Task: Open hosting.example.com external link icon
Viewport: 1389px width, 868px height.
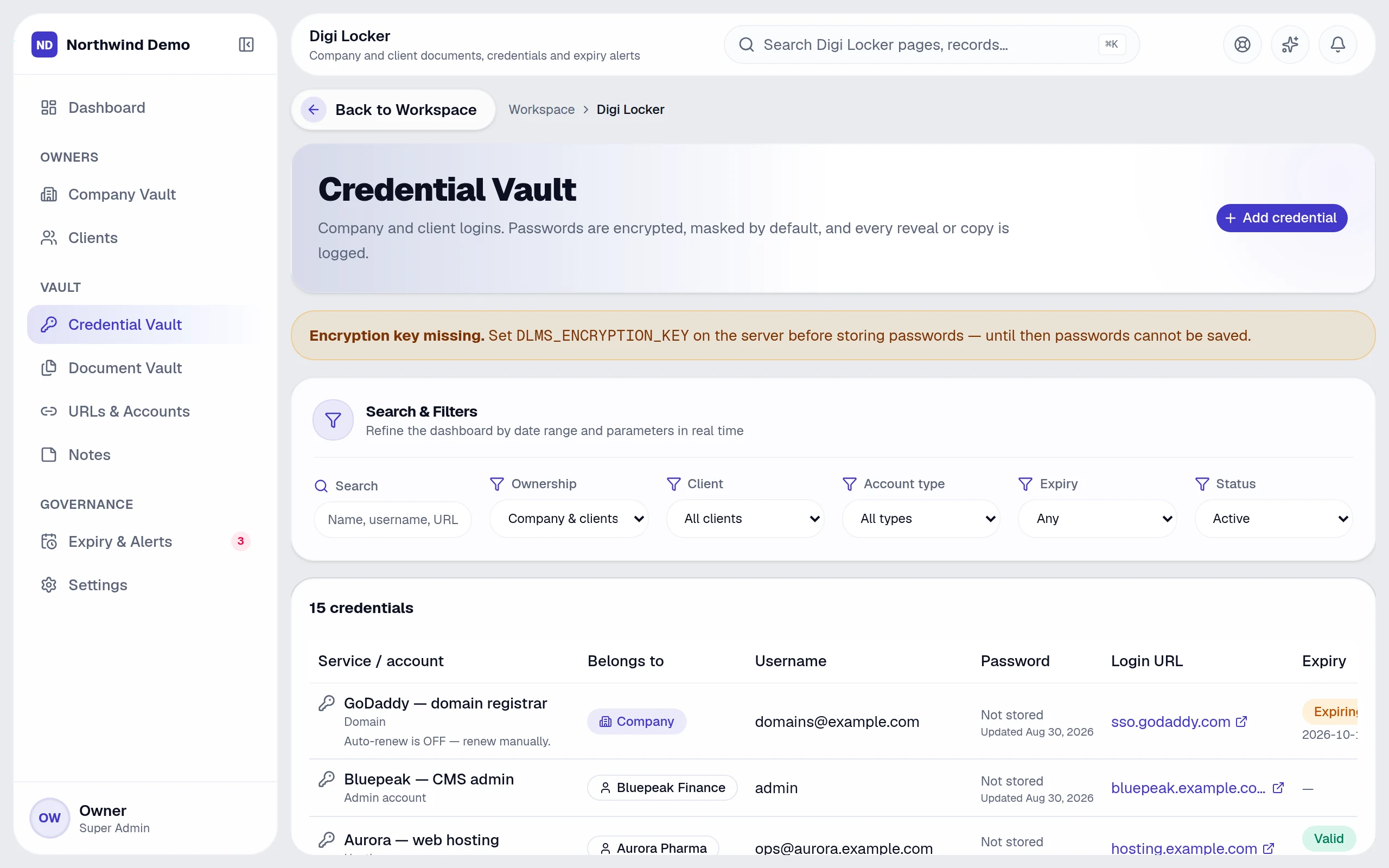Action: 1269,848
